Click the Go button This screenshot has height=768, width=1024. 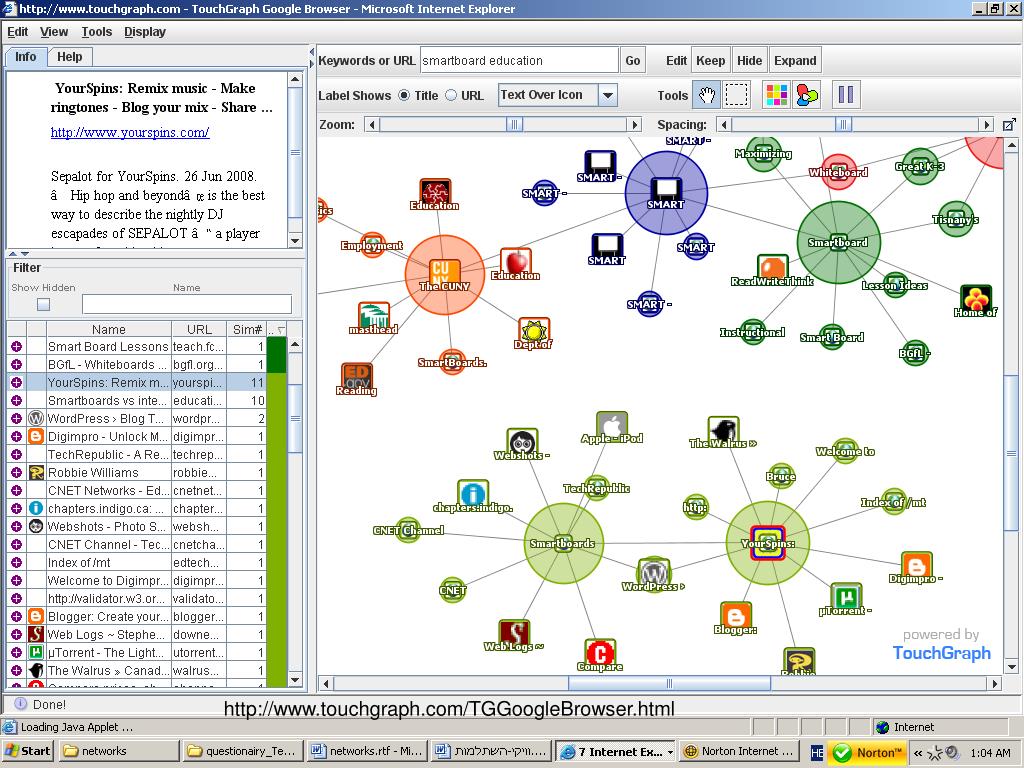click(x=633, y=61)
